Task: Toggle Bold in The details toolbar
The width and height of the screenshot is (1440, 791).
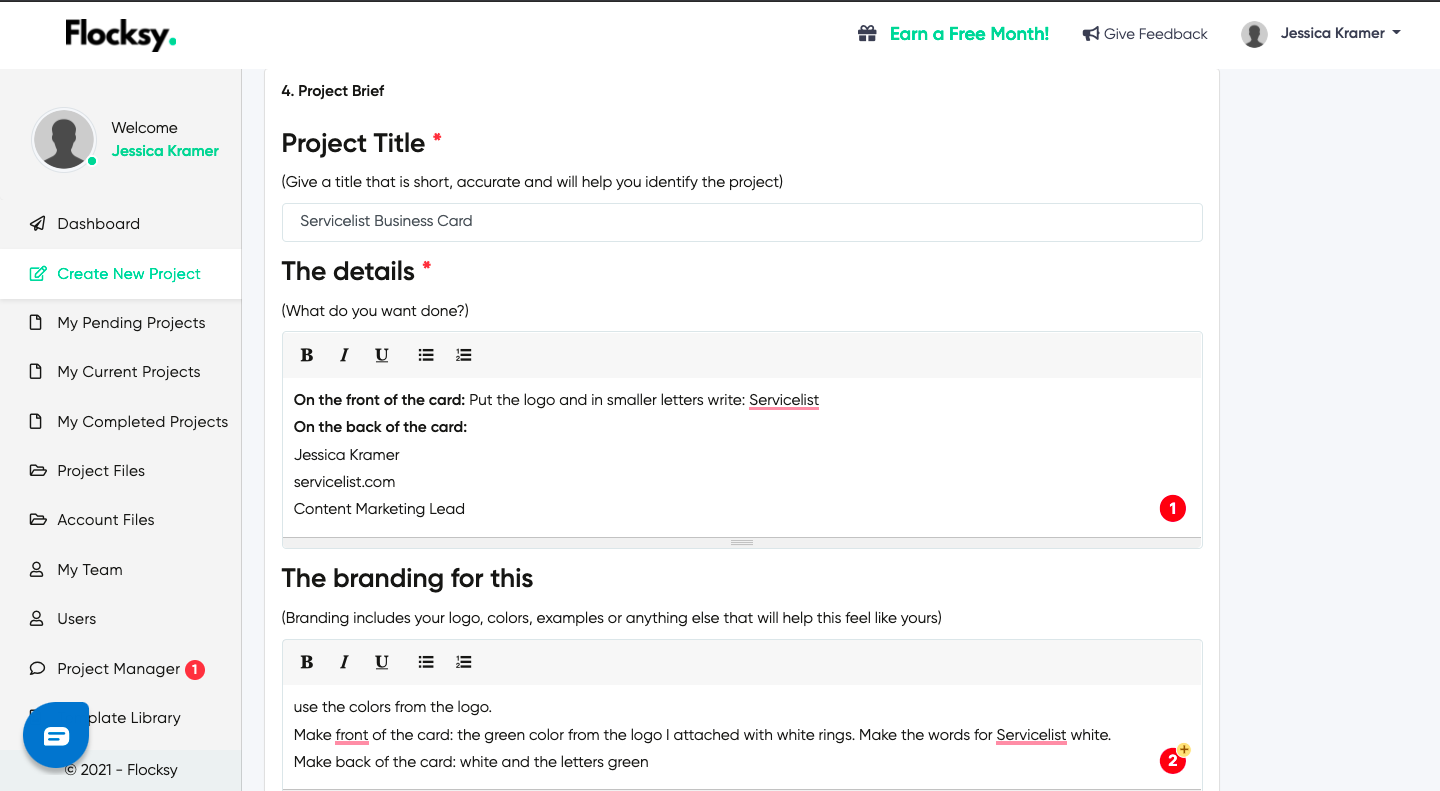Action: [307, 355]
